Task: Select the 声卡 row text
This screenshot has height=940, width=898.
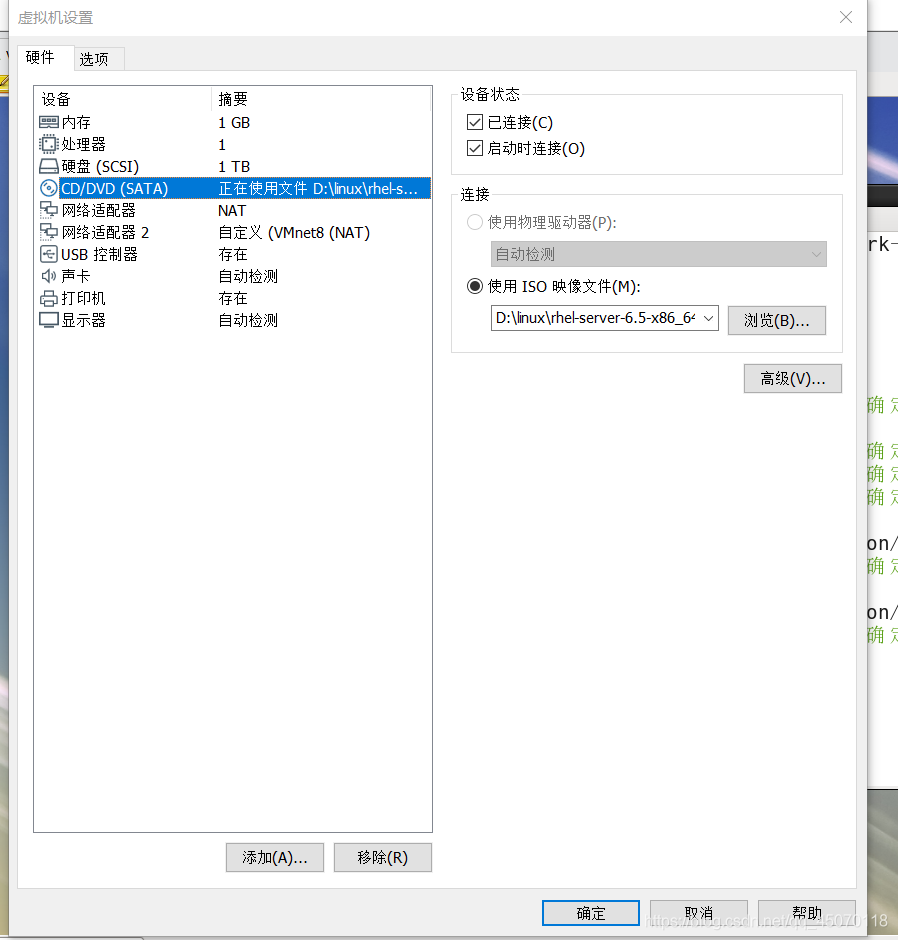Action: (76, 276)
